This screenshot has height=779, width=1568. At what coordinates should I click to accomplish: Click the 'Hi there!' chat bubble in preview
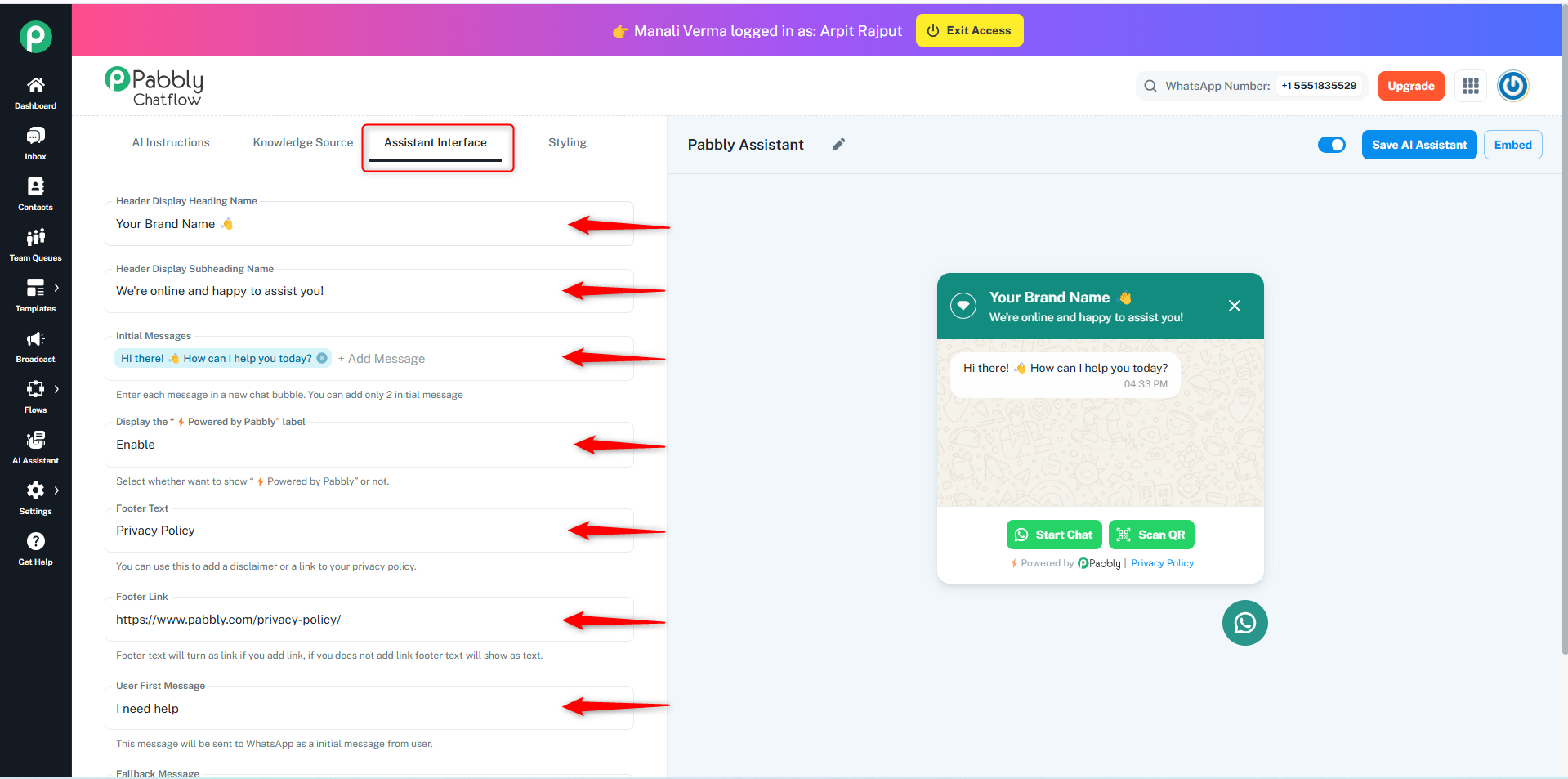click(x=1065, y=375)
